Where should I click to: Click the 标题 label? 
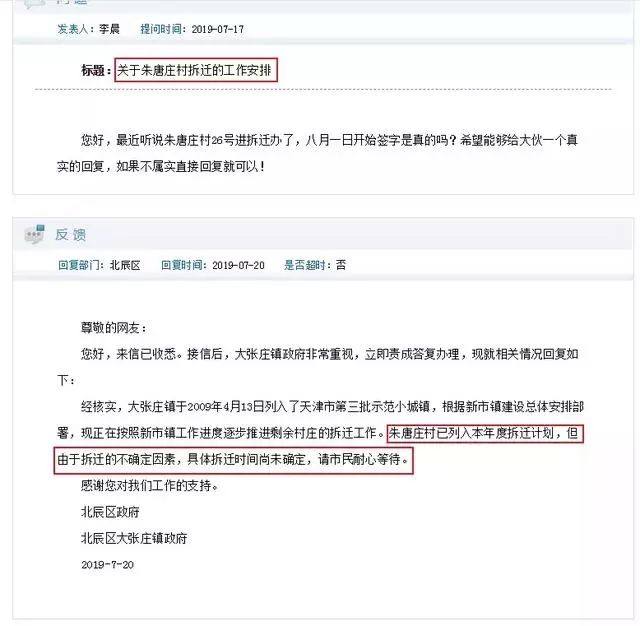tap(94, 71)
